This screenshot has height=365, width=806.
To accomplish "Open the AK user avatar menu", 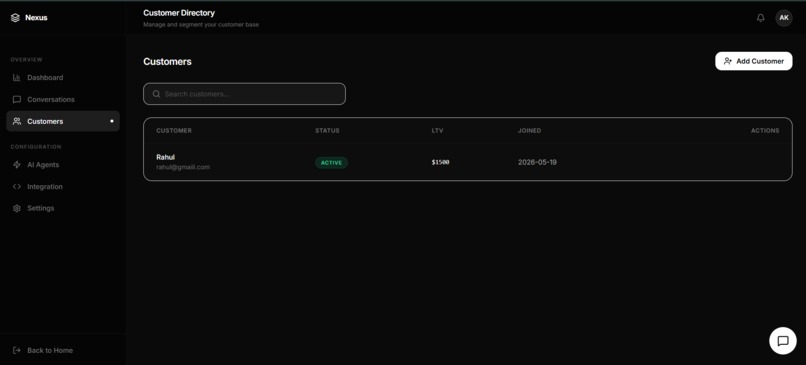I will point(784,18).
